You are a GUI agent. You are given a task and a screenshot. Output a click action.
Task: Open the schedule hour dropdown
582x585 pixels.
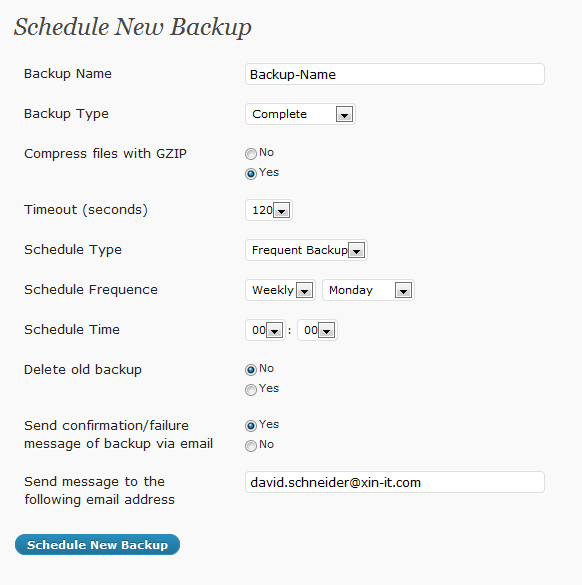click(265, 330)
